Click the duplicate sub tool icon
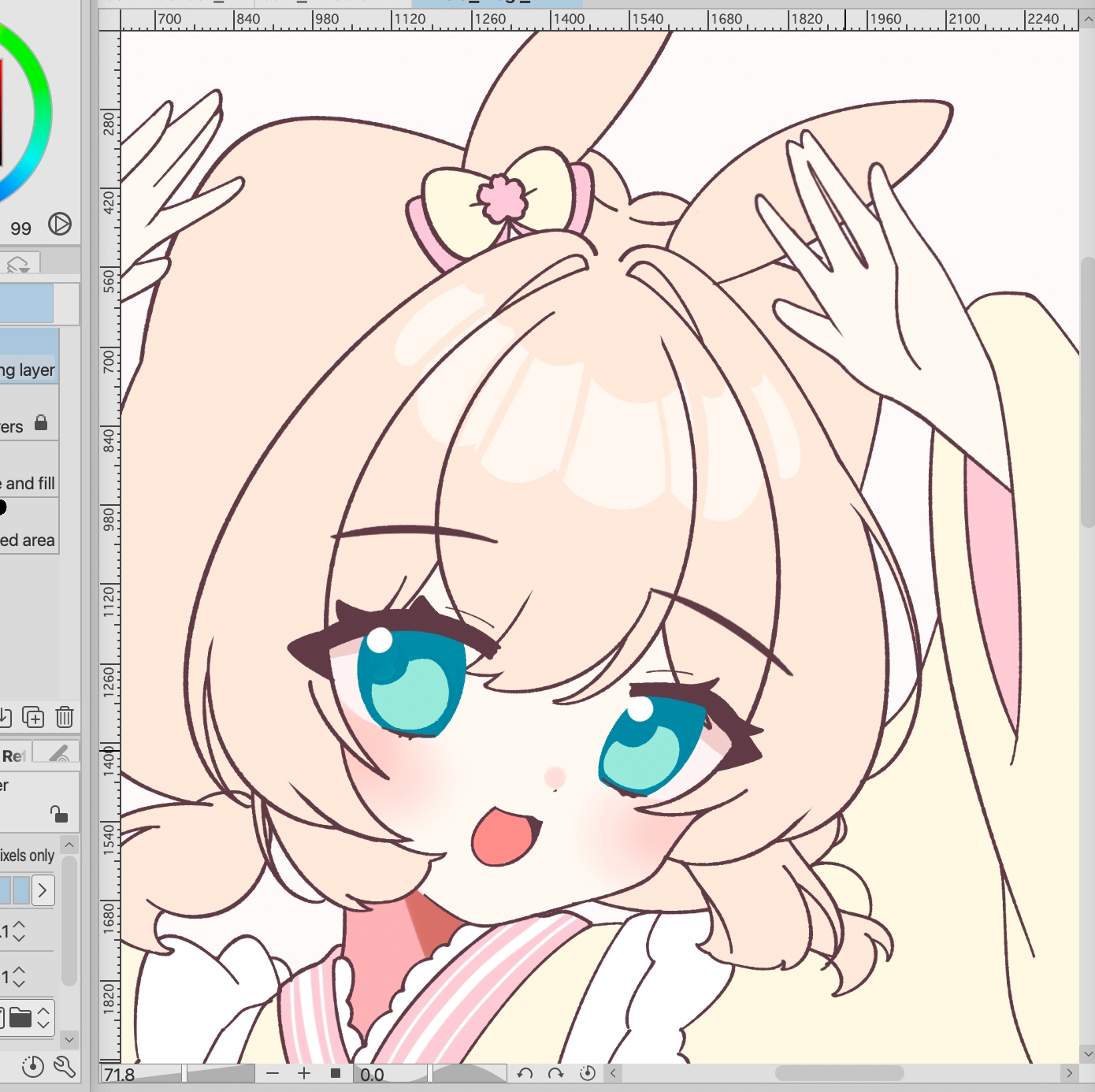Image resolution: width=1095 pixels, height=1092 pixels. (x=33, y=717)
